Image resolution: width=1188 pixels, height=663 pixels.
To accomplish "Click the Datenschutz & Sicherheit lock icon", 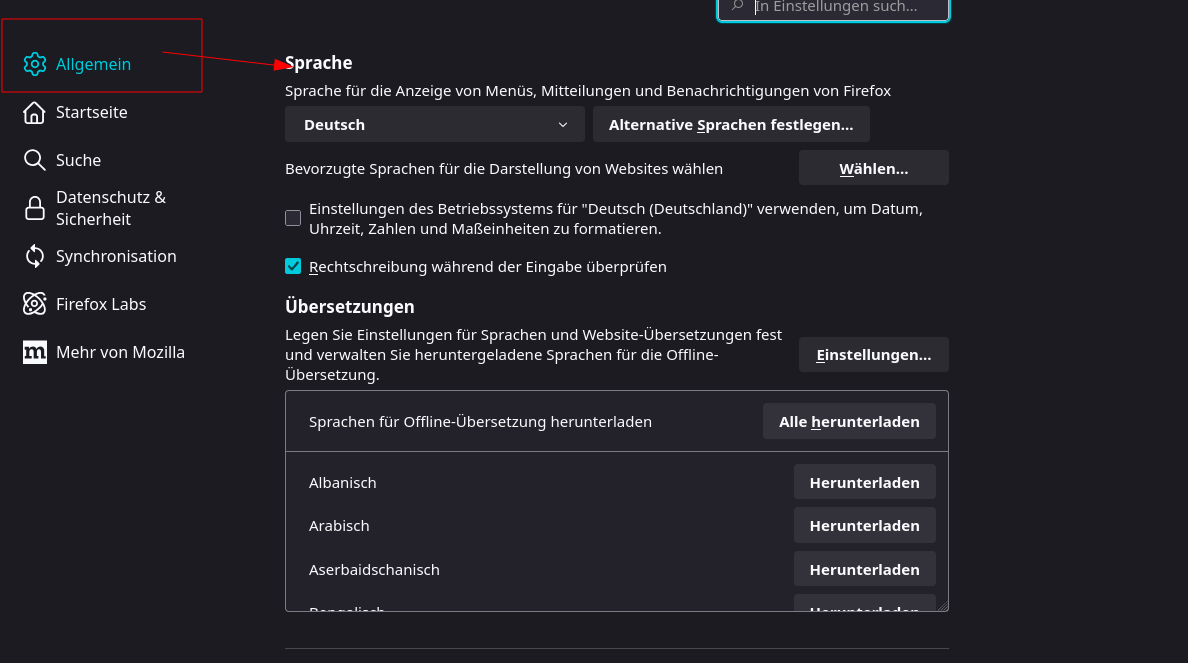I will coord(35,208).
